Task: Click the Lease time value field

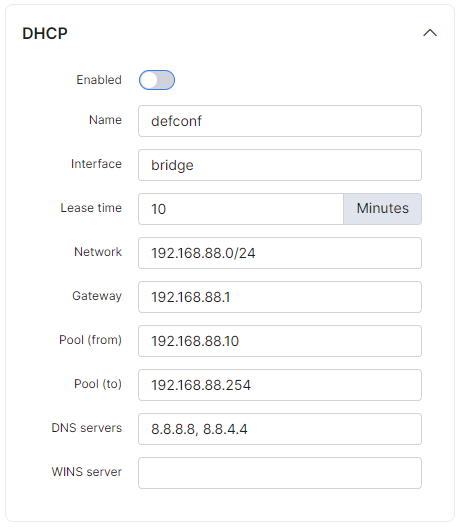Action: 241,209
